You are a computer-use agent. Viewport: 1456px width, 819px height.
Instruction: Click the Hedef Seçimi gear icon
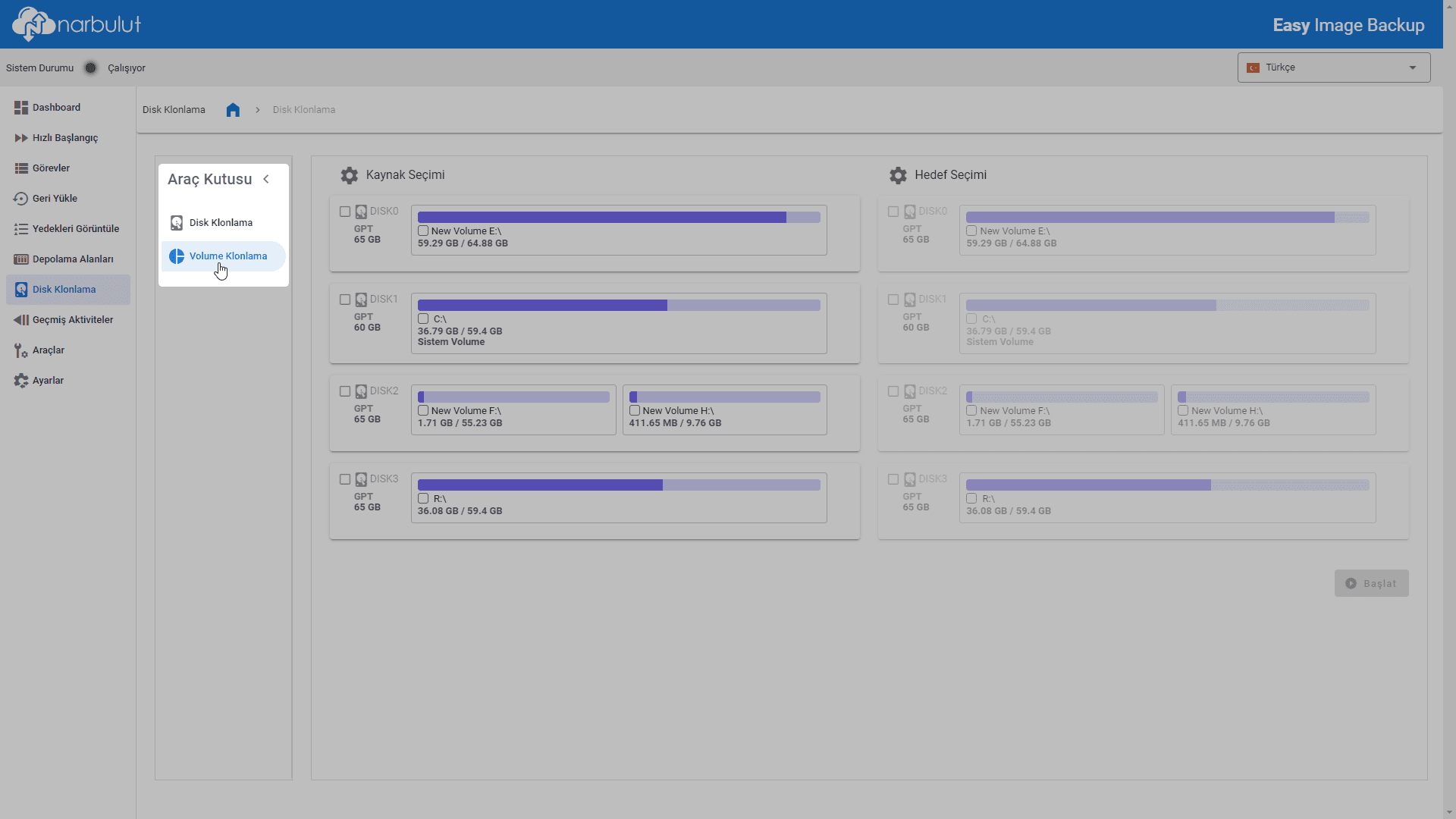point(898,175)
